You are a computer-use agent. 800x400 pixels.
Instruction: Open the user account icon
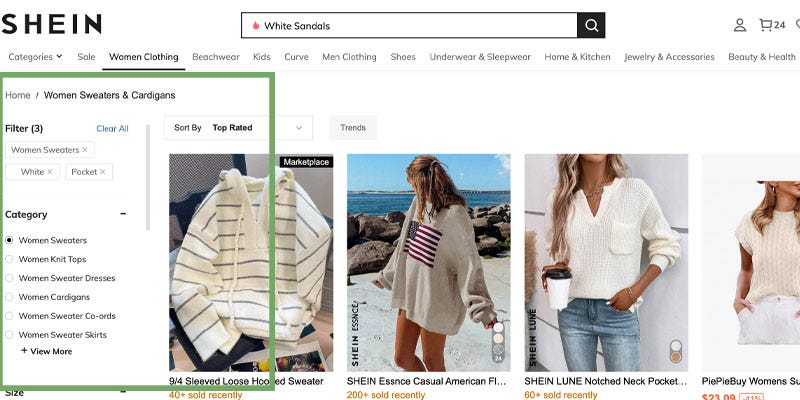click(x=740, y=25)
